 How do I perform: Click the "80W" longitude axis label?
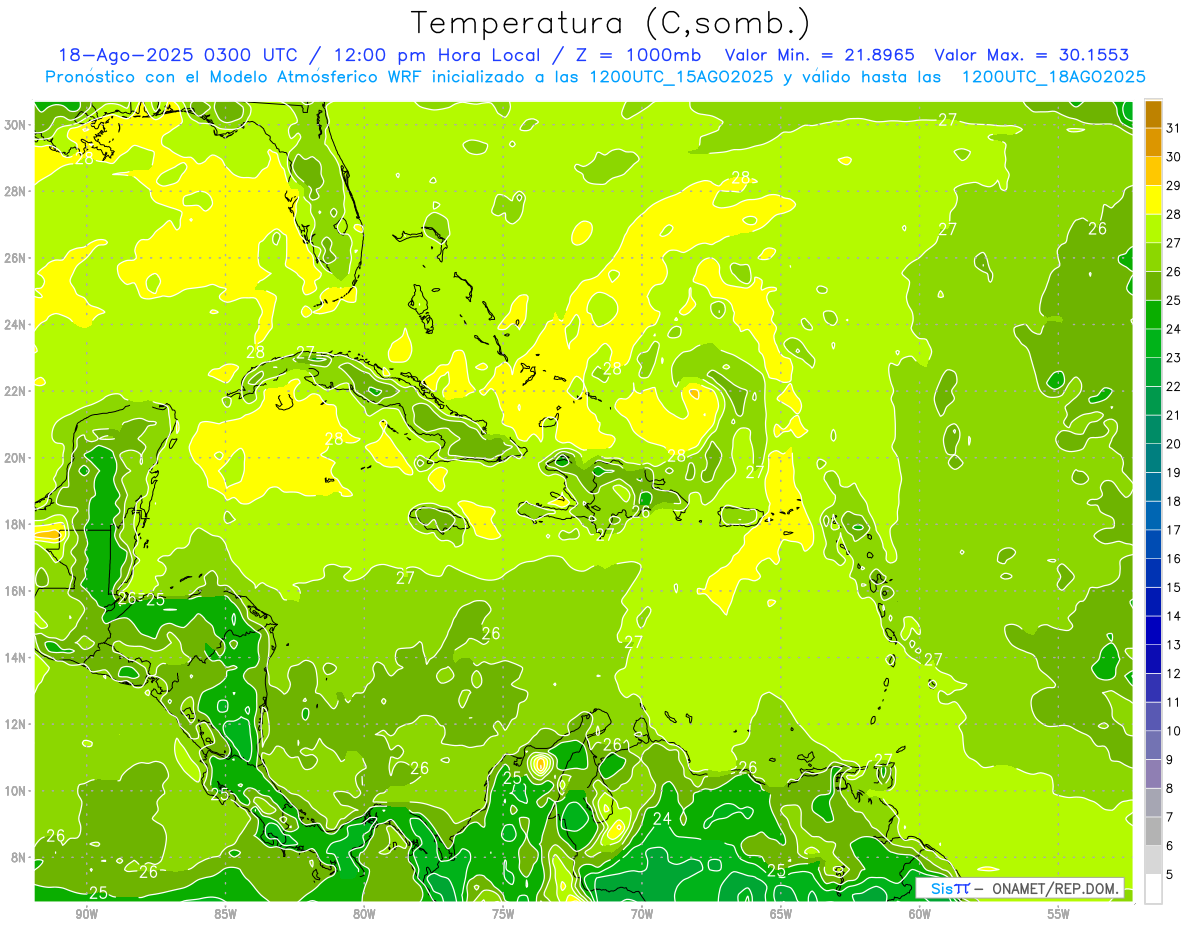364,913
